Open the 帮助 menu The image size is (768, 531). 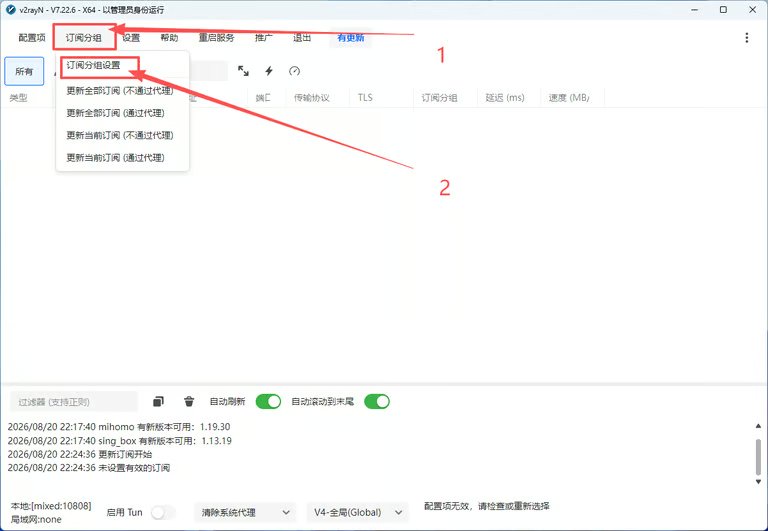pyautogui.click(x=169, y=38)
